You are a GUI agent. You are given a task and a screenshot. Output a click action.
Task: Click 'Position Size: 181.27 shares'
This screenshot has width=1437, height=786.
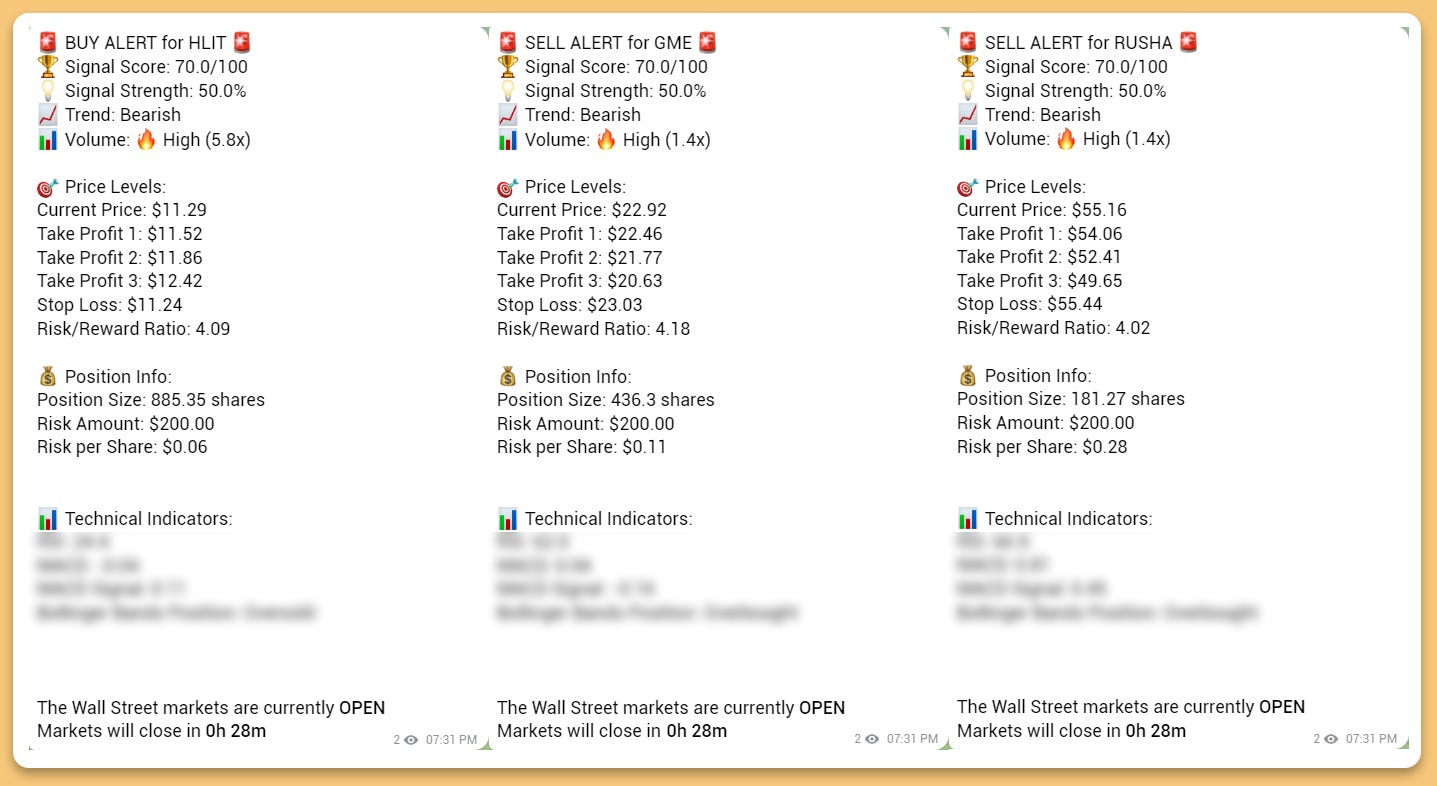tap(1071, 399)
